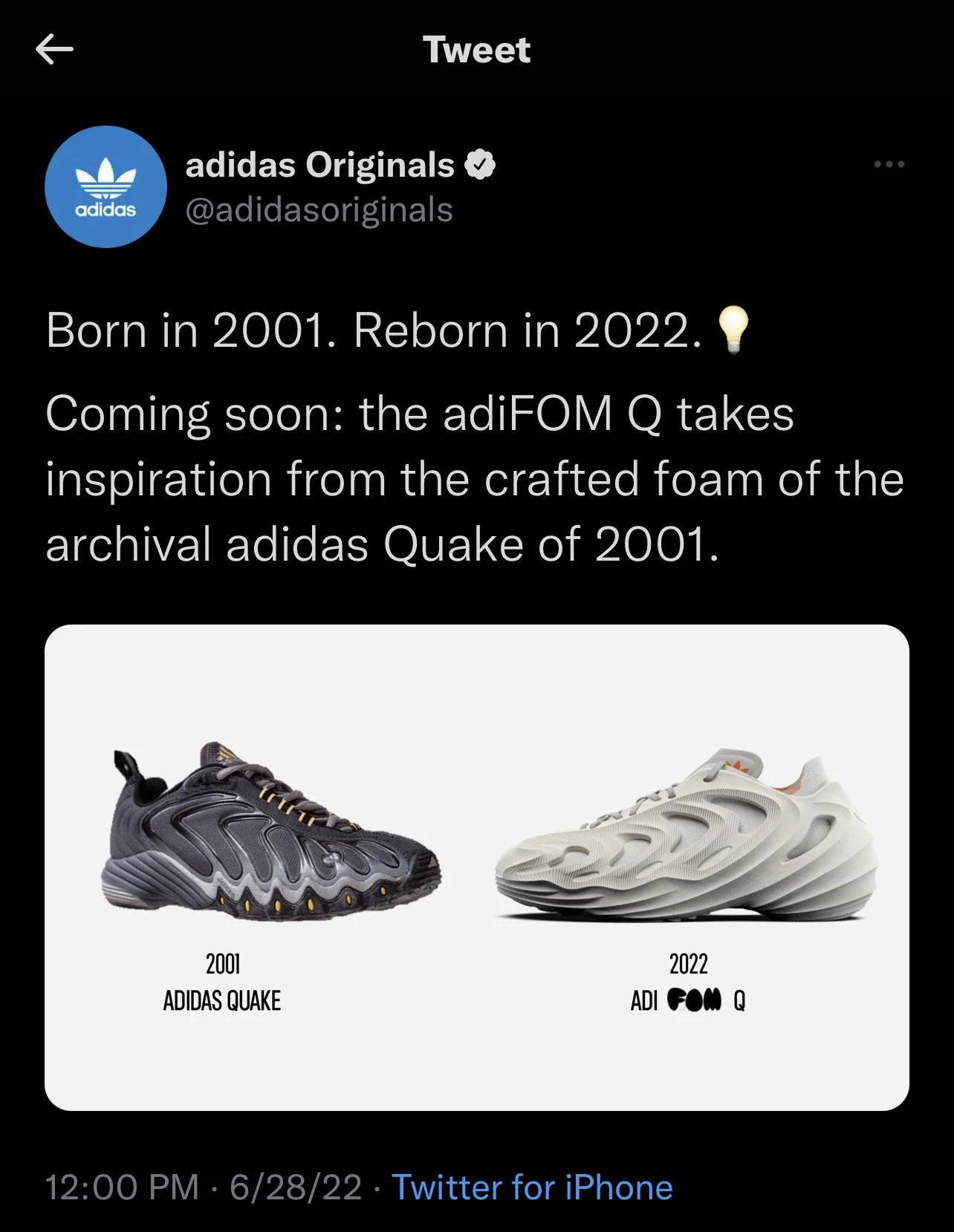Tap the verified checkmark badge
The height and width of the screenshot is (1232, 954).
point(480,165)
